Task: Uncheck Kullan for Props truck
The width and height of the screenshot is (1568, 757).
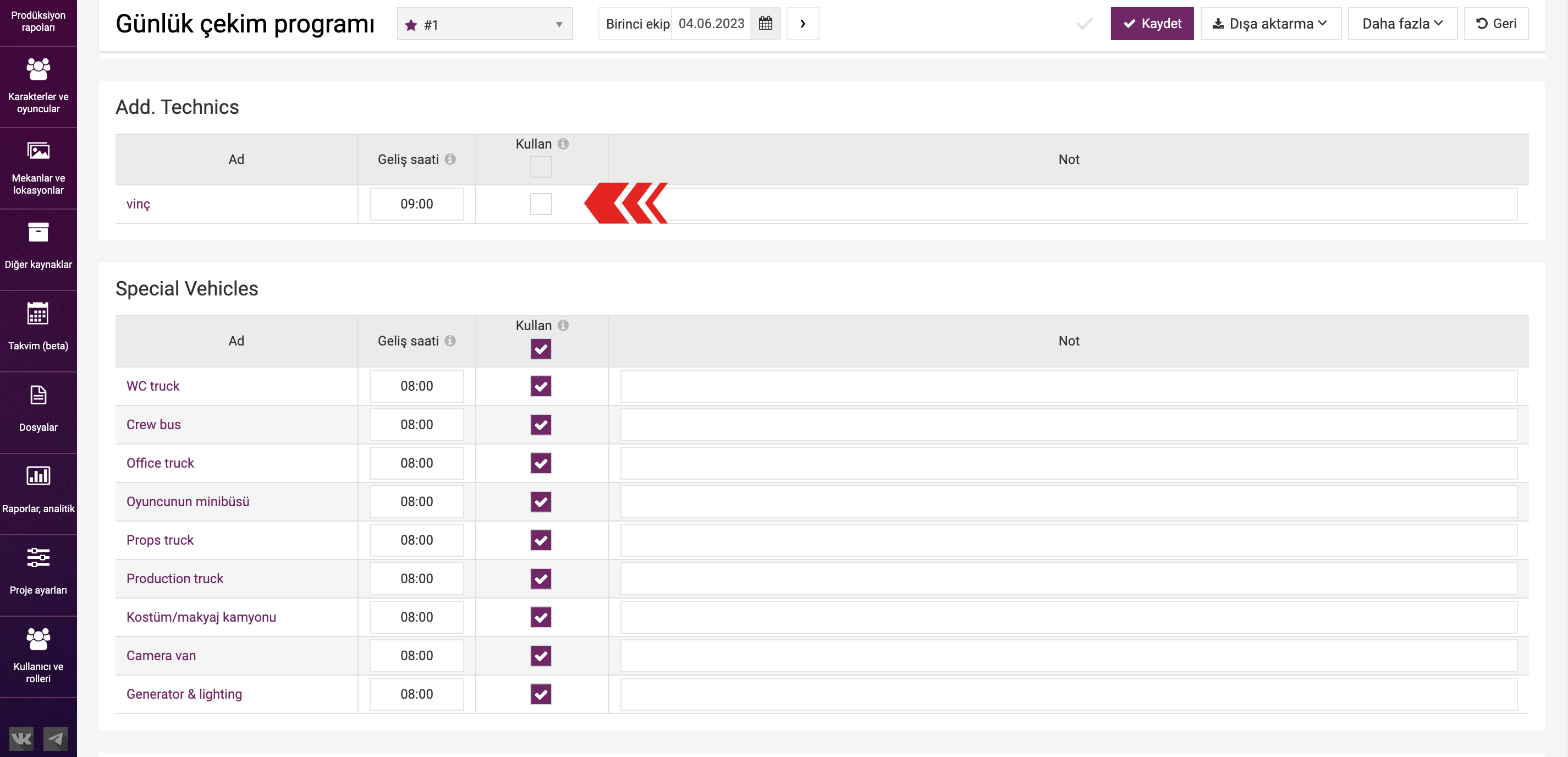Action: coord(541,540)
